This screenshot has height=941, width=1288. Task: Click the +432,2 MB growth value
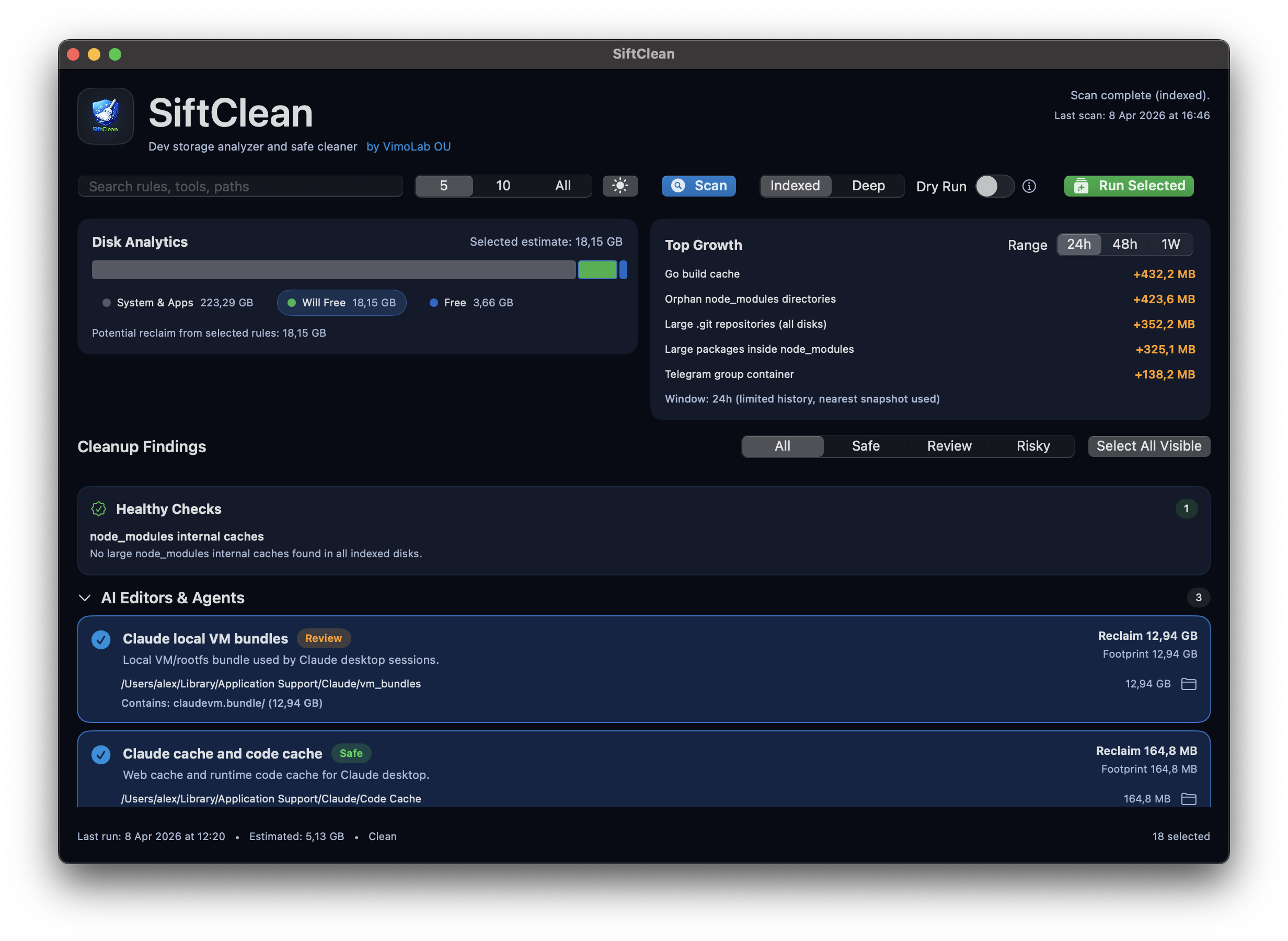[x=1164, y=274]
